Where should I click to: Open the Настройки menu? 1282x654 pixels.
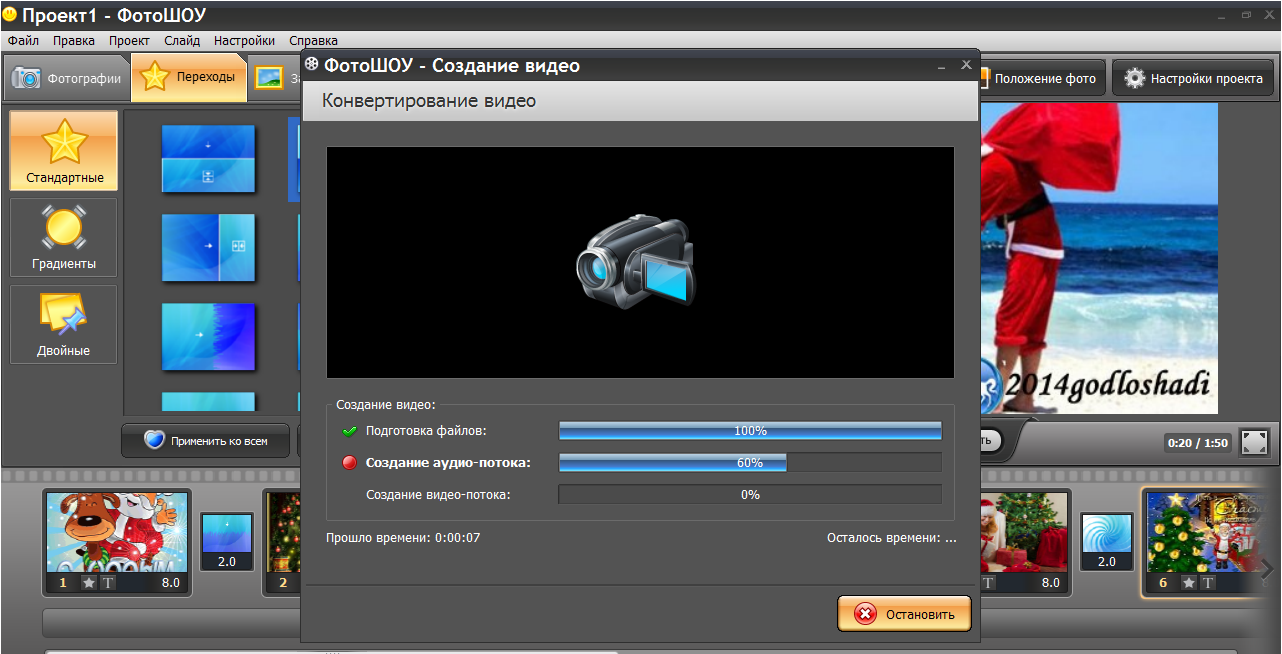coord(244,41)
